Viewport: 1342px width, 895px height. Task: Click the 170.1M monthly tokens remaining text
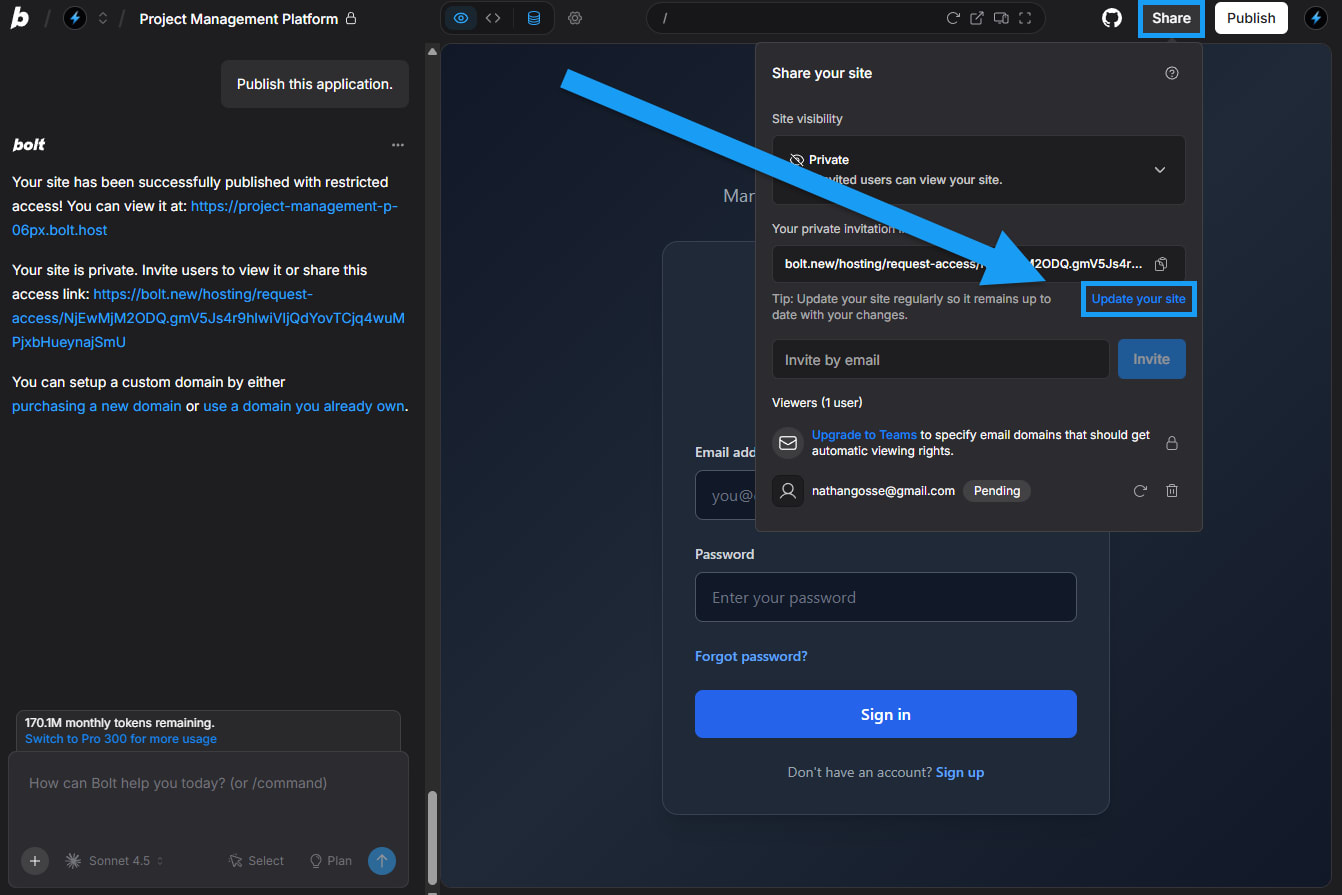coord(120,722)
